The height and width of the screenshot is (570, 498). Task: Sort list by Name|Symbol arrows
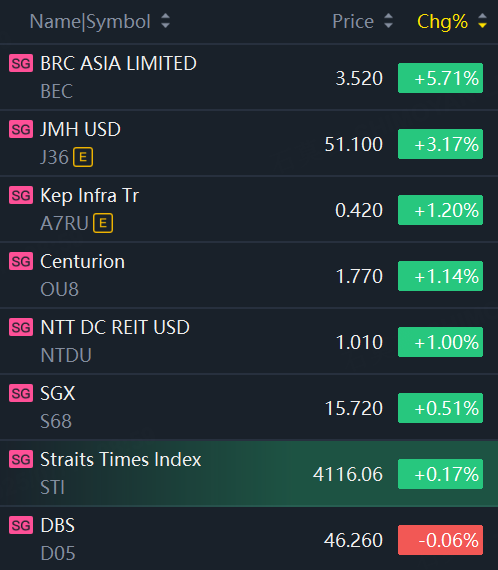(165, 21)
